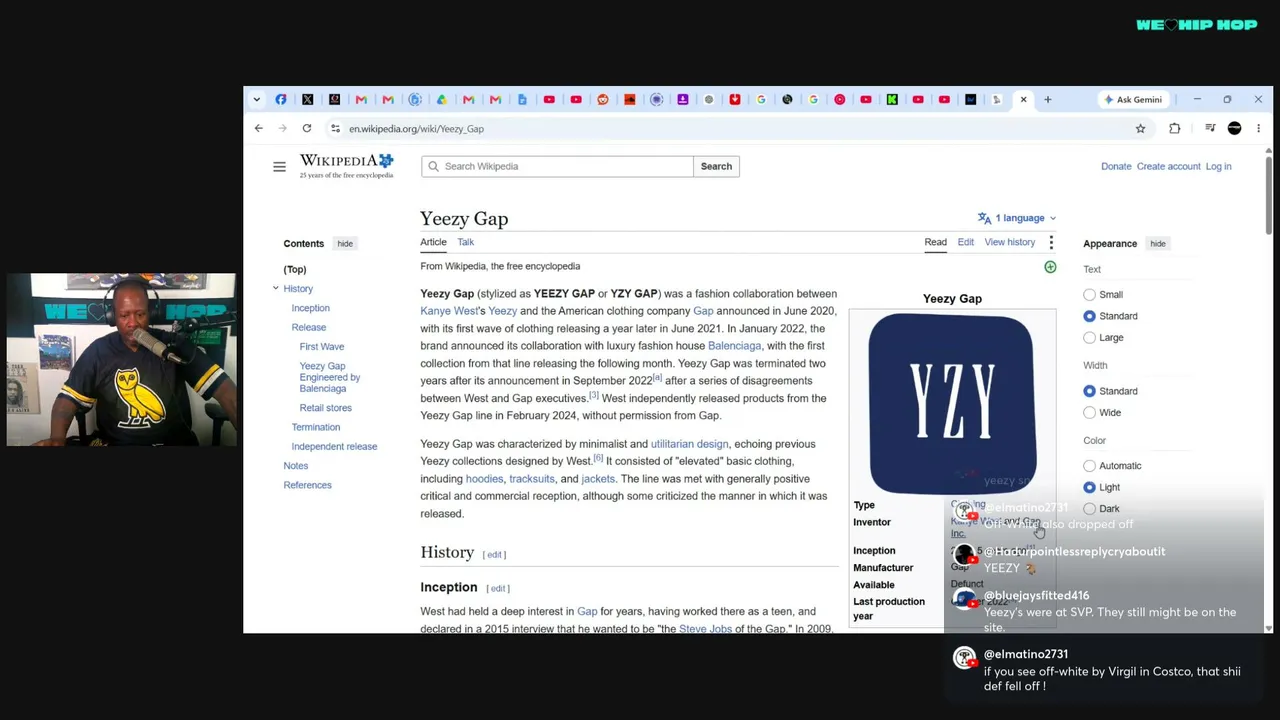Screen dimensions: 1280x720
Task: Click the Search Wikipedia input field
Action: 557,166
